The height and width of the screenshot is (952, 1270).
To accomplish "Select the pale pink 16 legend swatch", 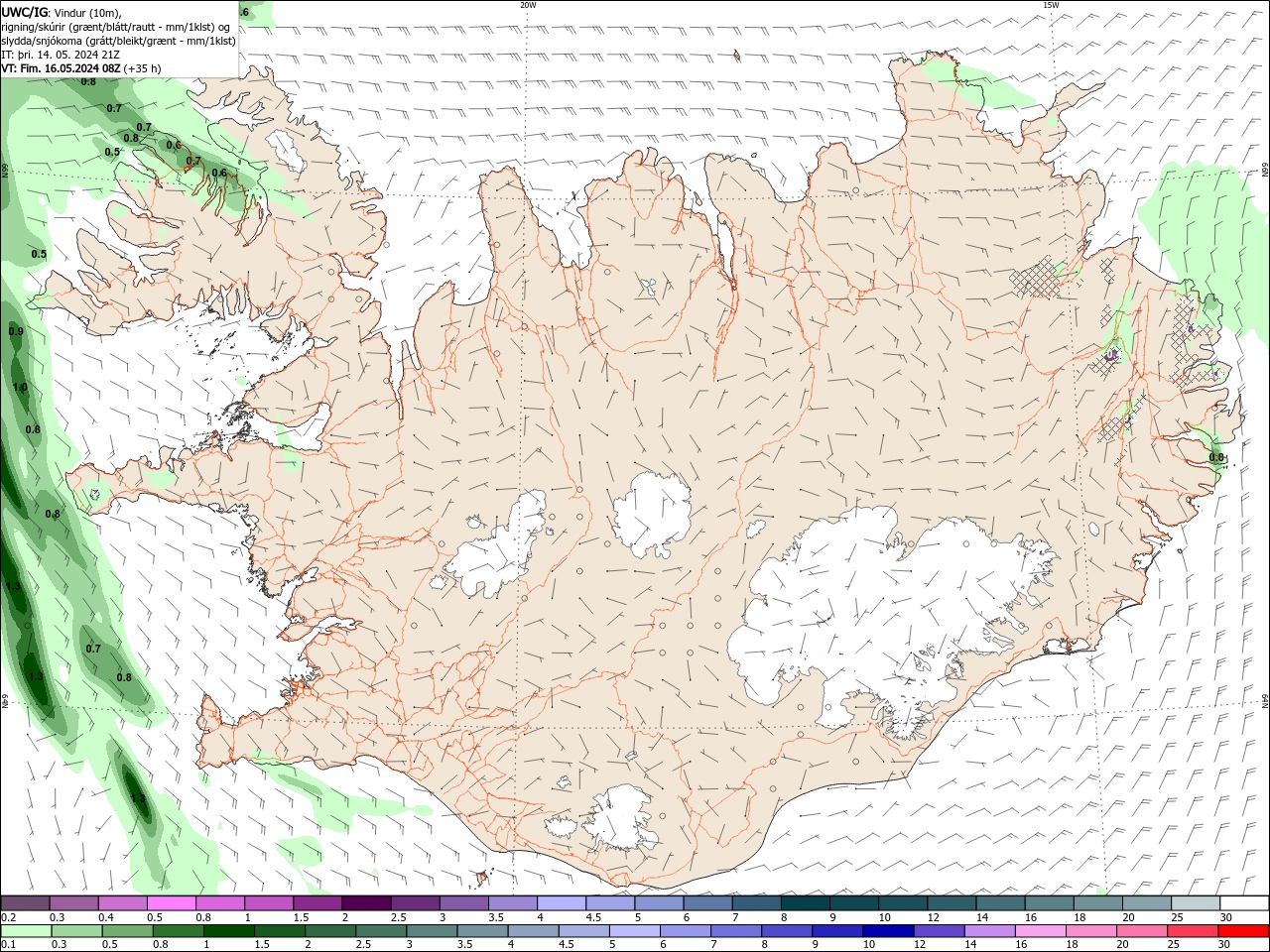I will [x=1041, y=931].
